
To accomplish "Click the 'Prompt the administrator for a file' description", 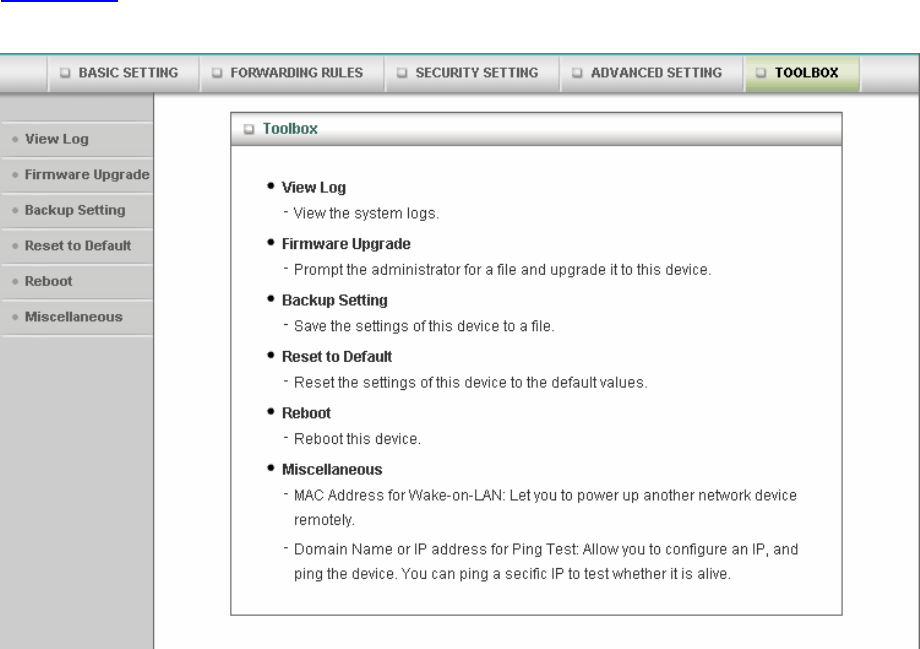I will click(502, 270).
